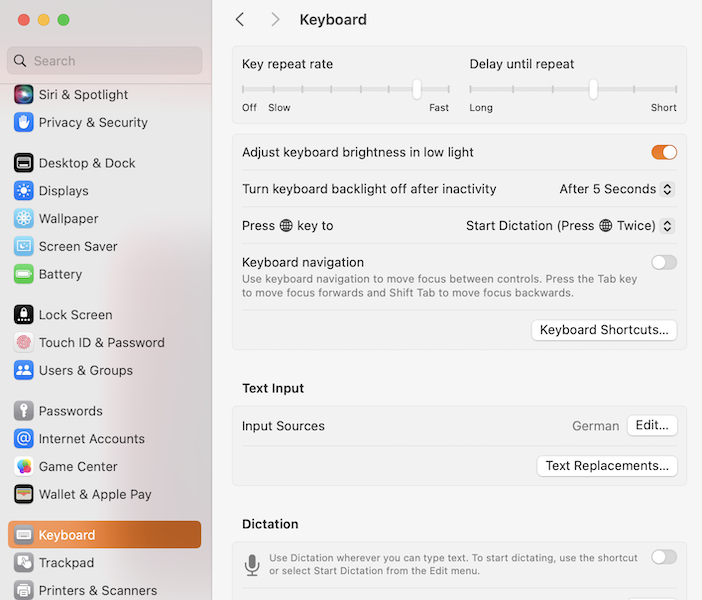Click the Lock Screen padlock icon
Screen dimensions: 702x600
tap(23, 315)
